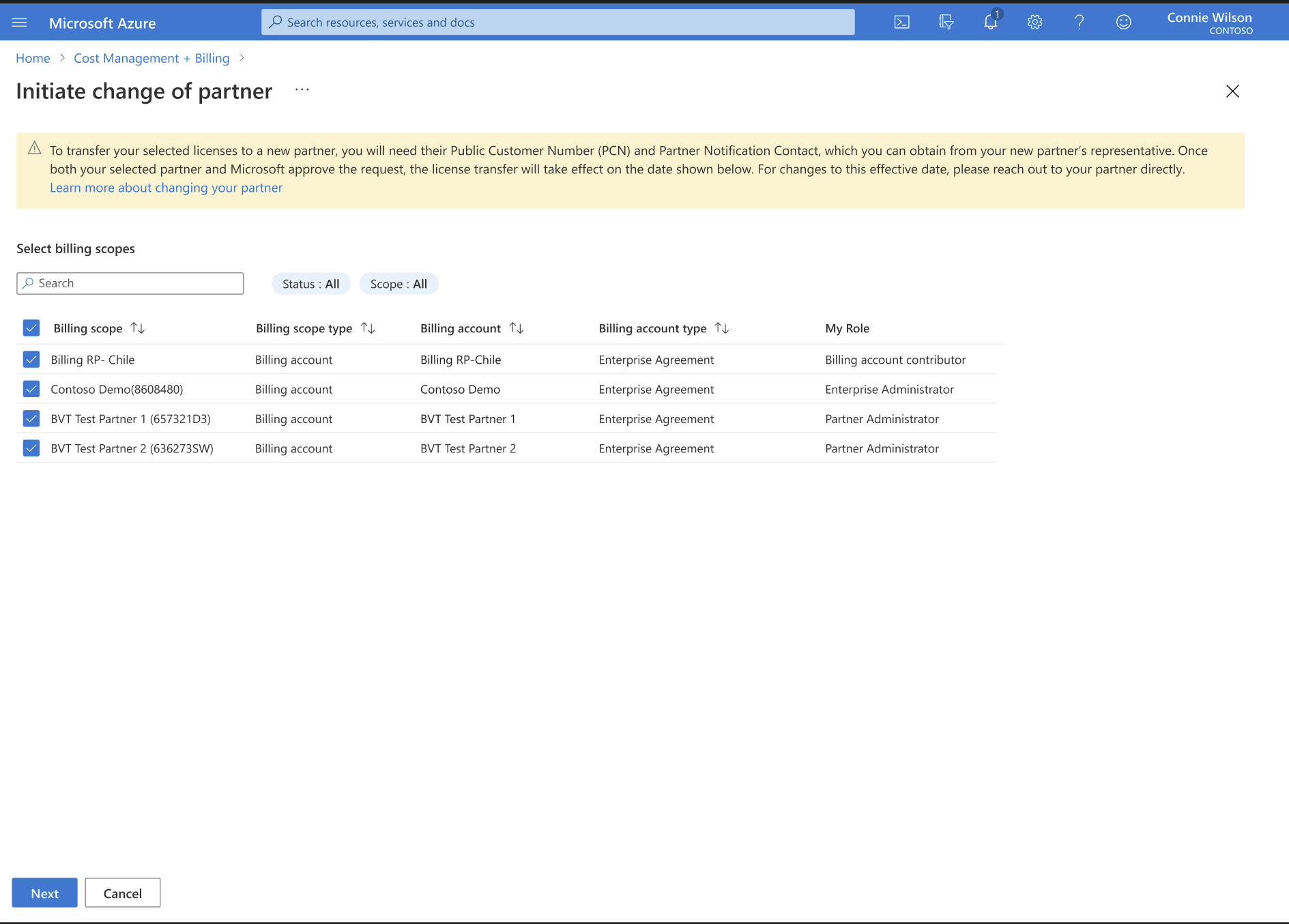Click the Search resources, services and docs box
1289x924 pixels.
click(558, 22)
